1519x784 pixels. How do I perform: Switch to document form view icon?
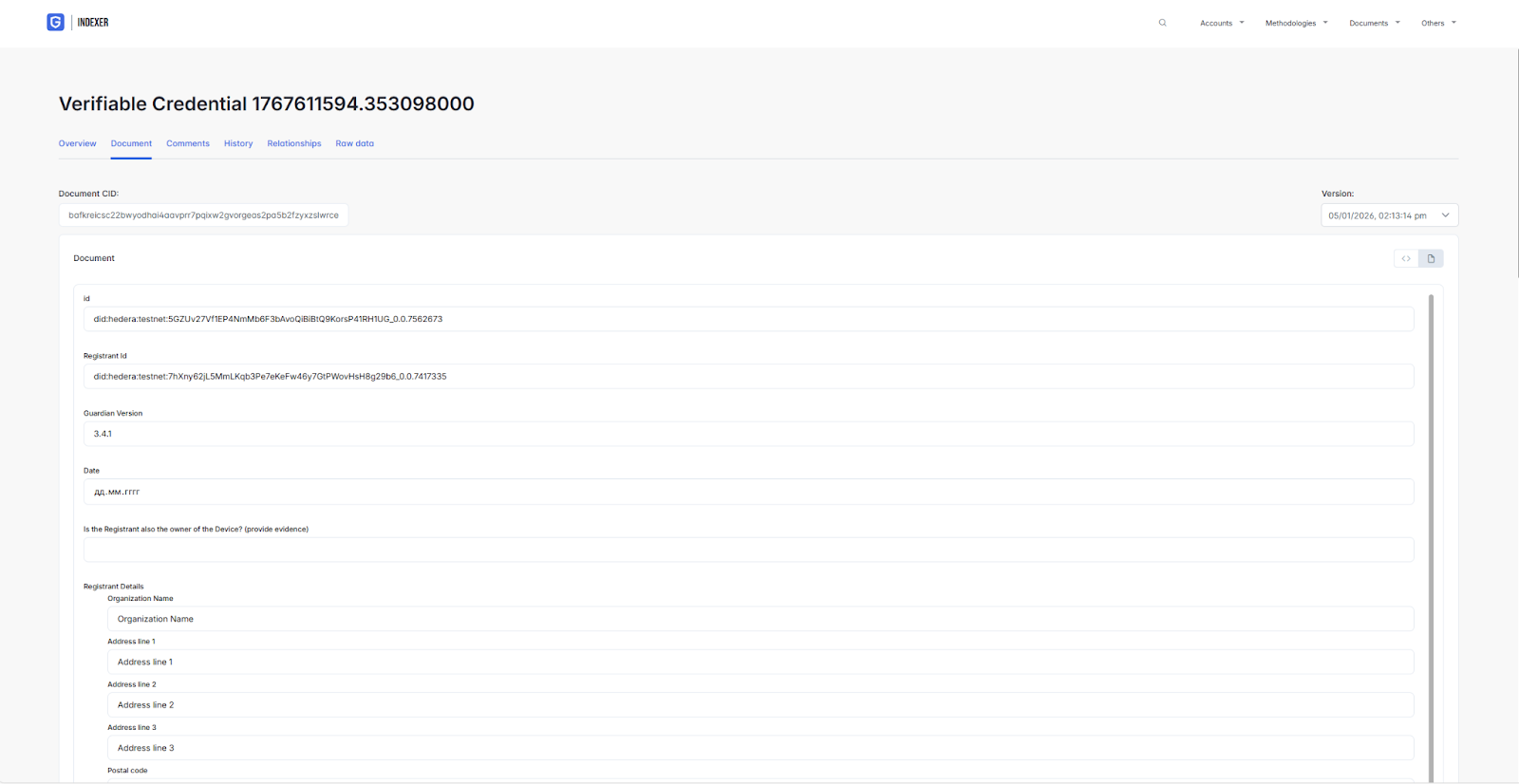click(x=1431, y=258)
